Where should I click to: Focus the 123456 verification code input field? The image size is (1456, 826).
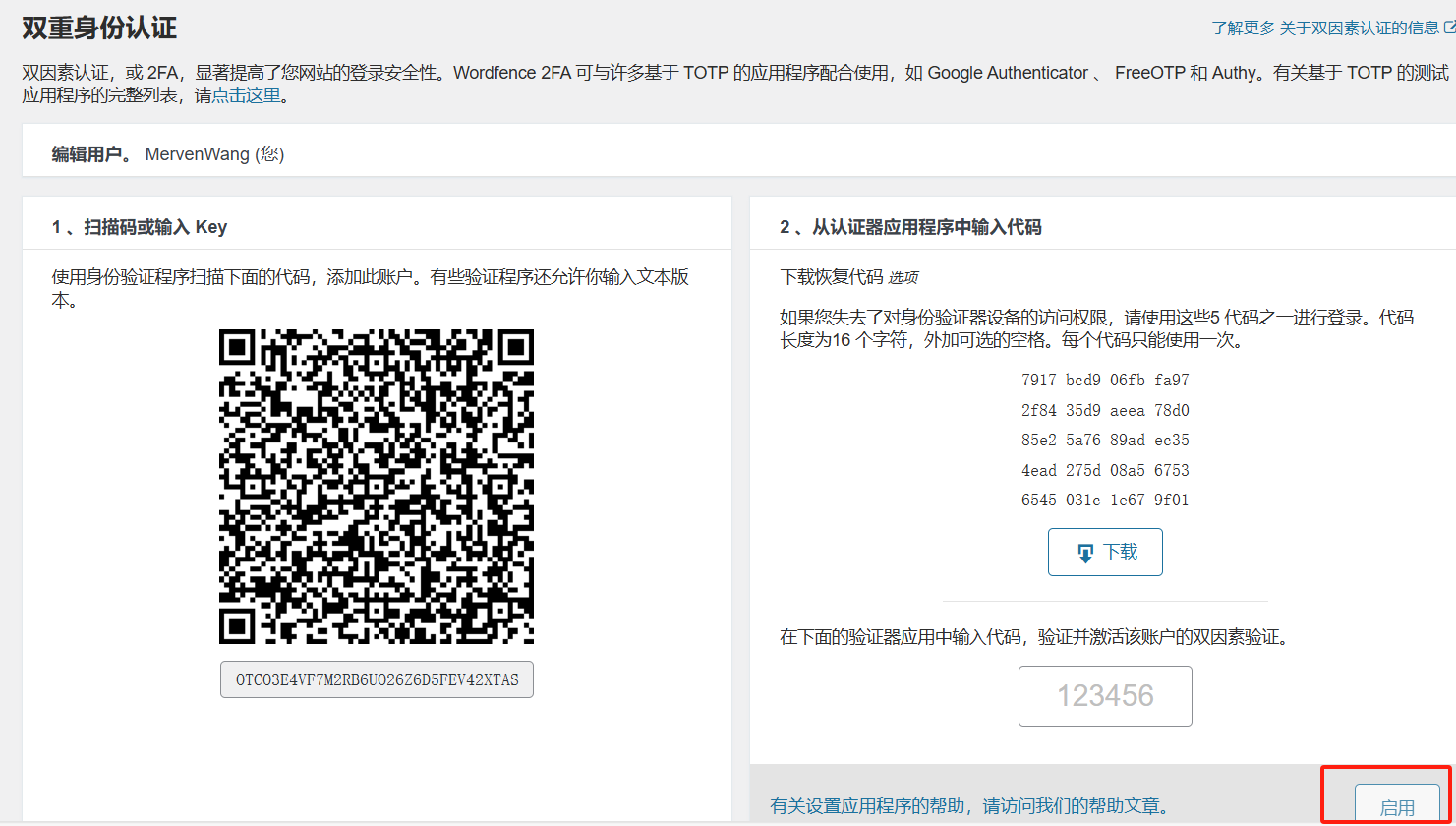point(1105,695)
